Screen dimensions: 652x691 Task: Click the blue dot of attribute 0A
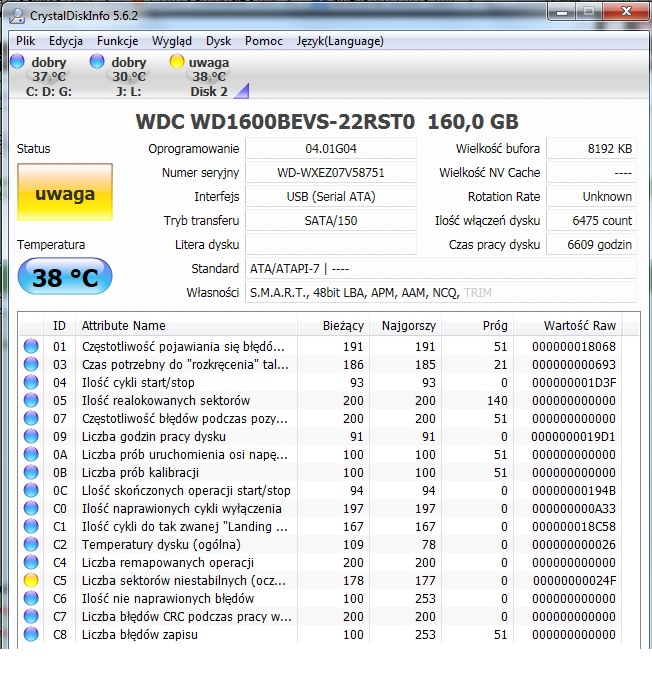[31, 454]
